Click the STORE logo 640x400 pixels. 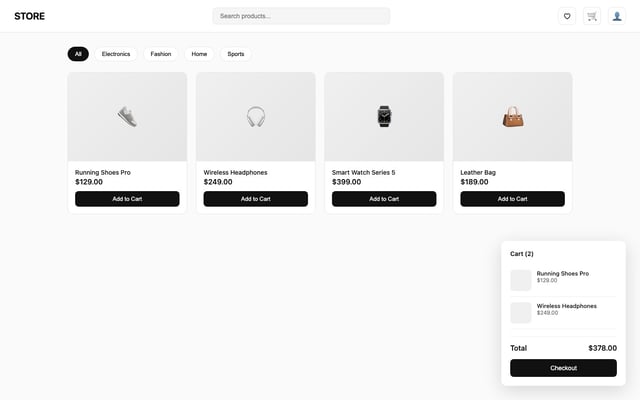pyautogui.click(x=29, y=16)
